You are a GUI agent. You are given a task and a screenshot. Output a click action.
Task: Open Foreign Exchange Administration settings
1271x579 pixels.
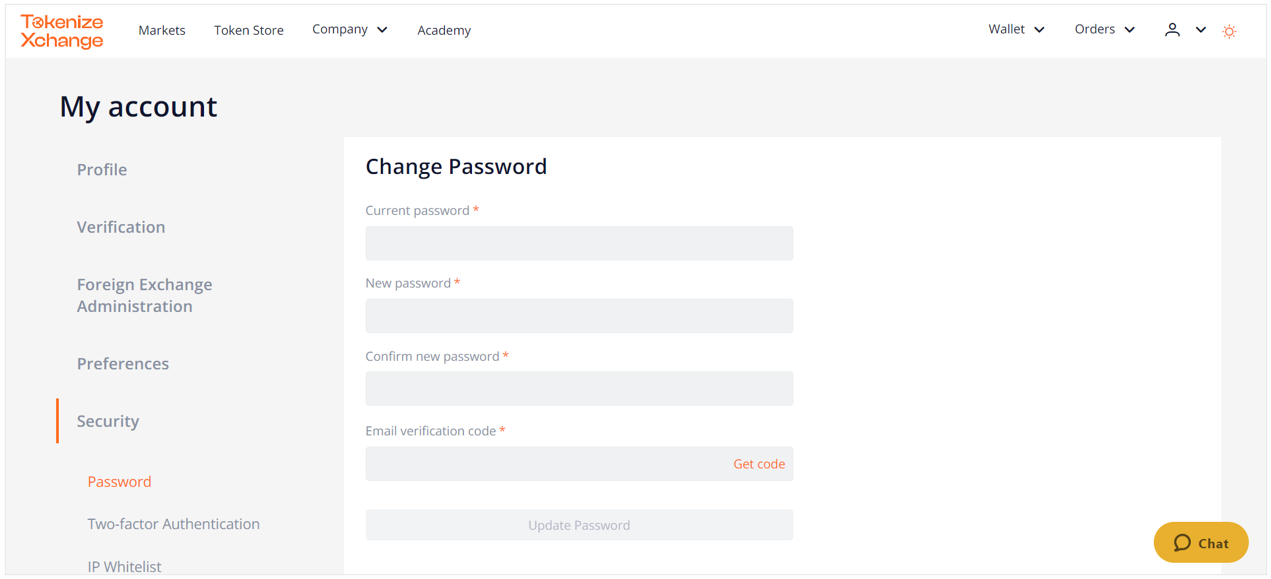tap(145, 295)
